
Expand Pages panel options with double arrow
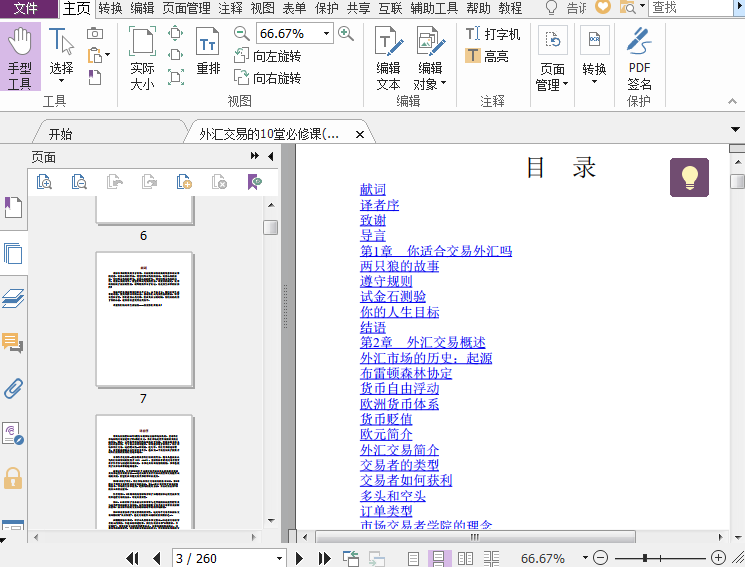(x=255, y=156)
